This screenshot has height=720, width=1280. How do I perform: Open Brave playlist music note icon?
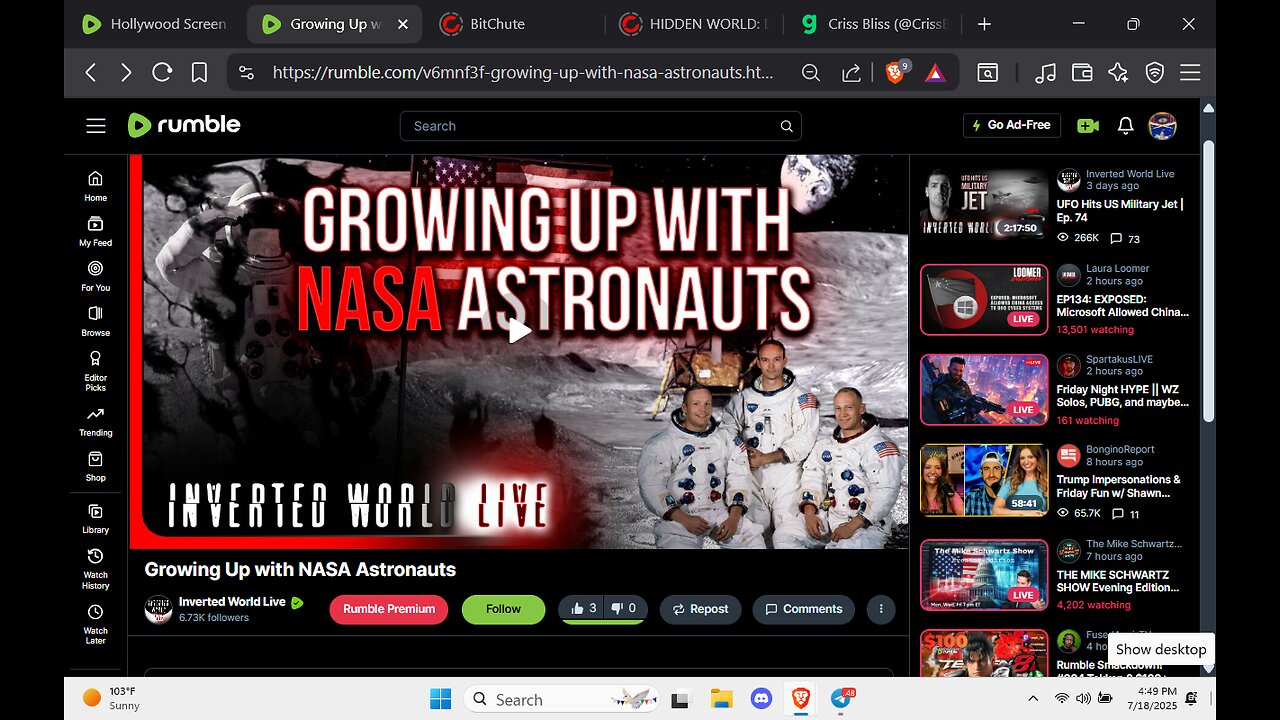(1045, 72)
